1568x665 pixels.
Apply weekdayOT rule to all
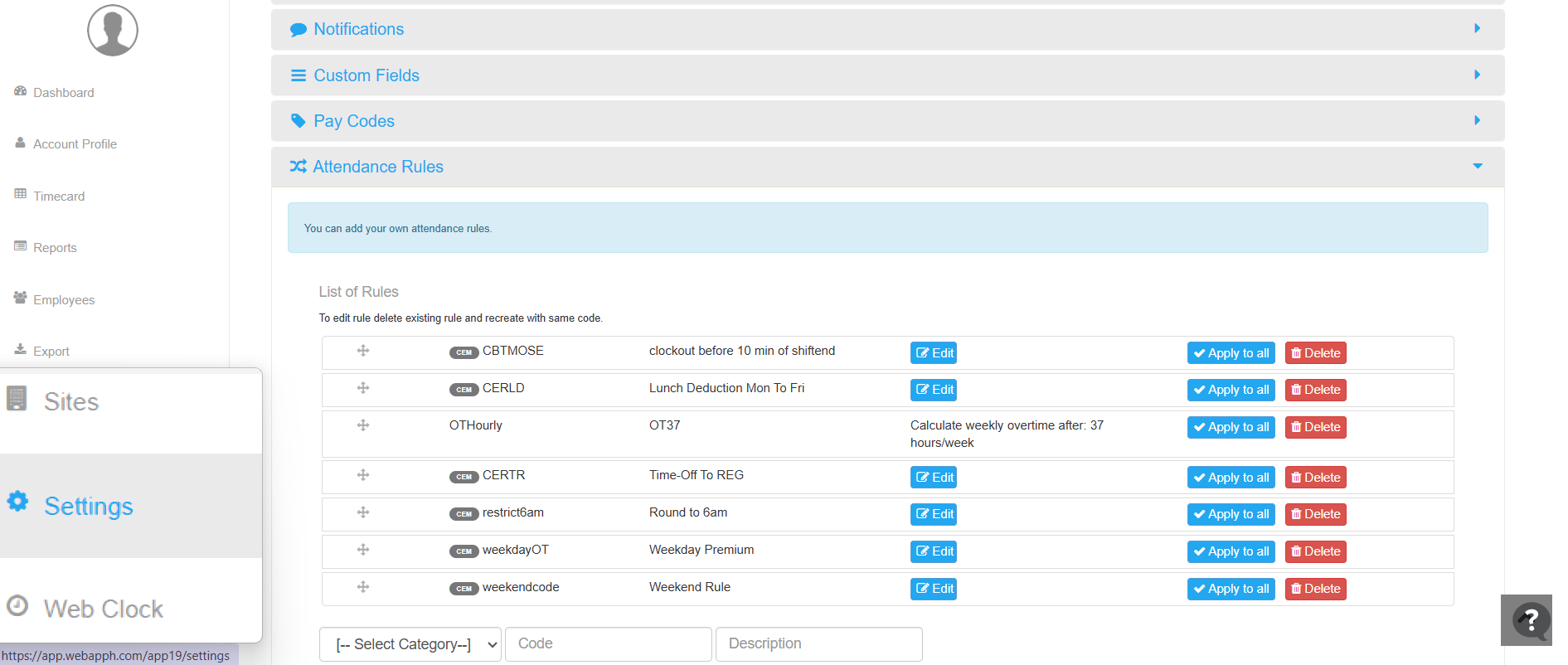pos(1231,551)
